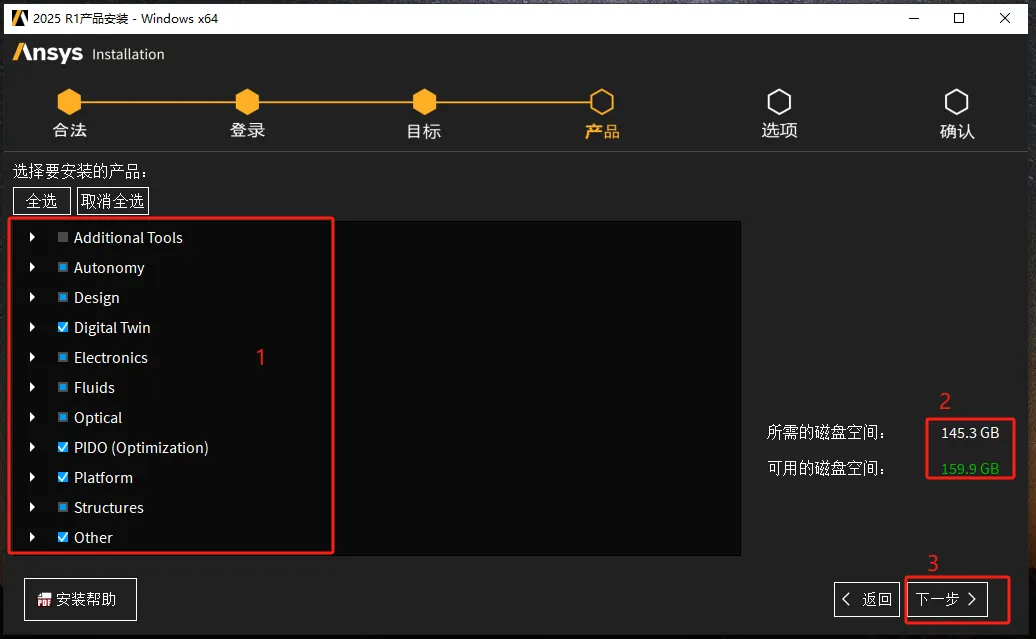Expand the Autonomy product group
This screenshot has width=1036, height=639.
(32, 267)
